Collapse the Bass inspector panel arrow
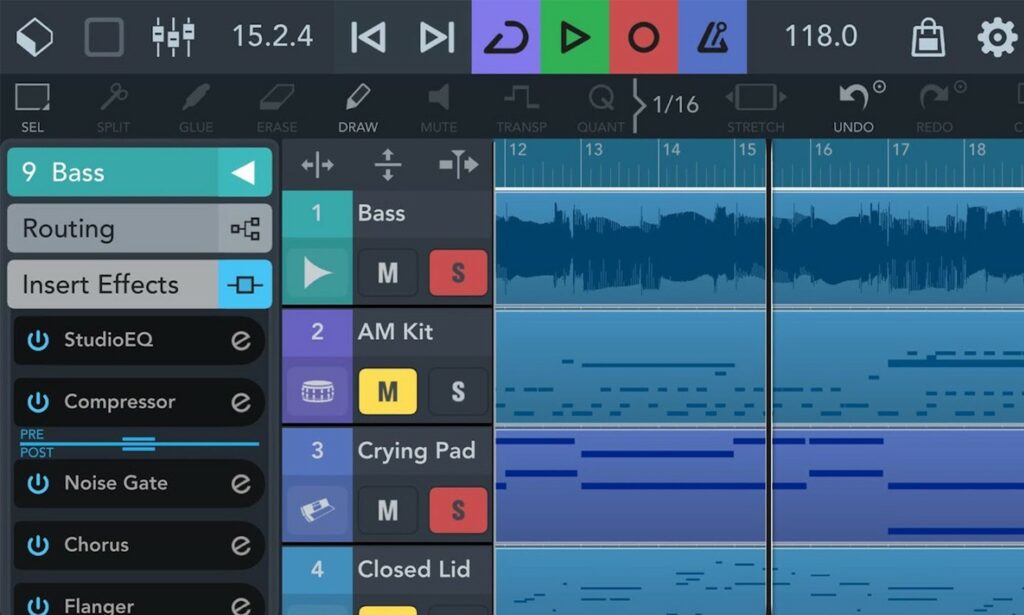The image size is (1024, 615). pyautogui.click(x=244, y=172)
